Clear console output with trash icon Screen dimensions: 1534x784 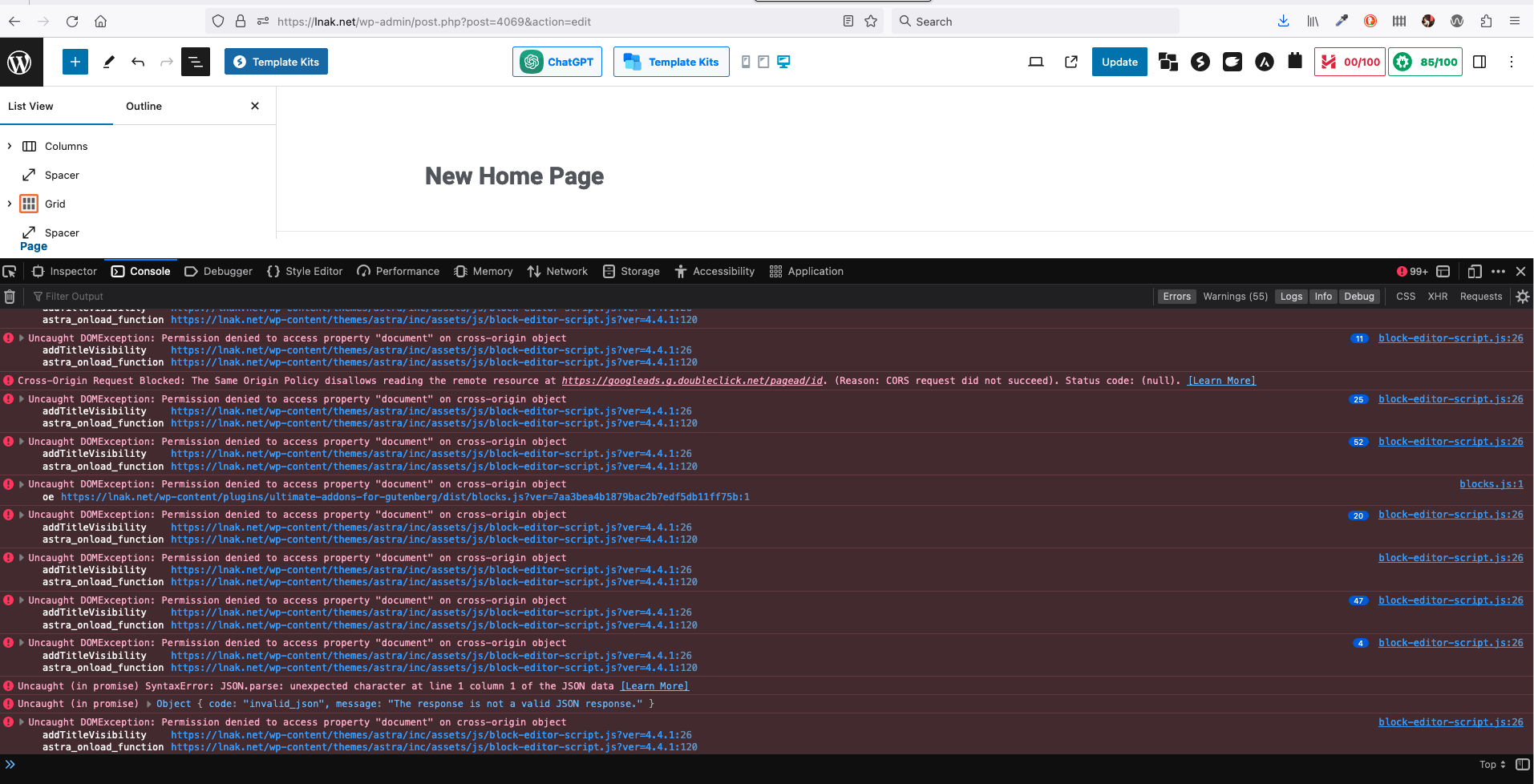(10, 297)
